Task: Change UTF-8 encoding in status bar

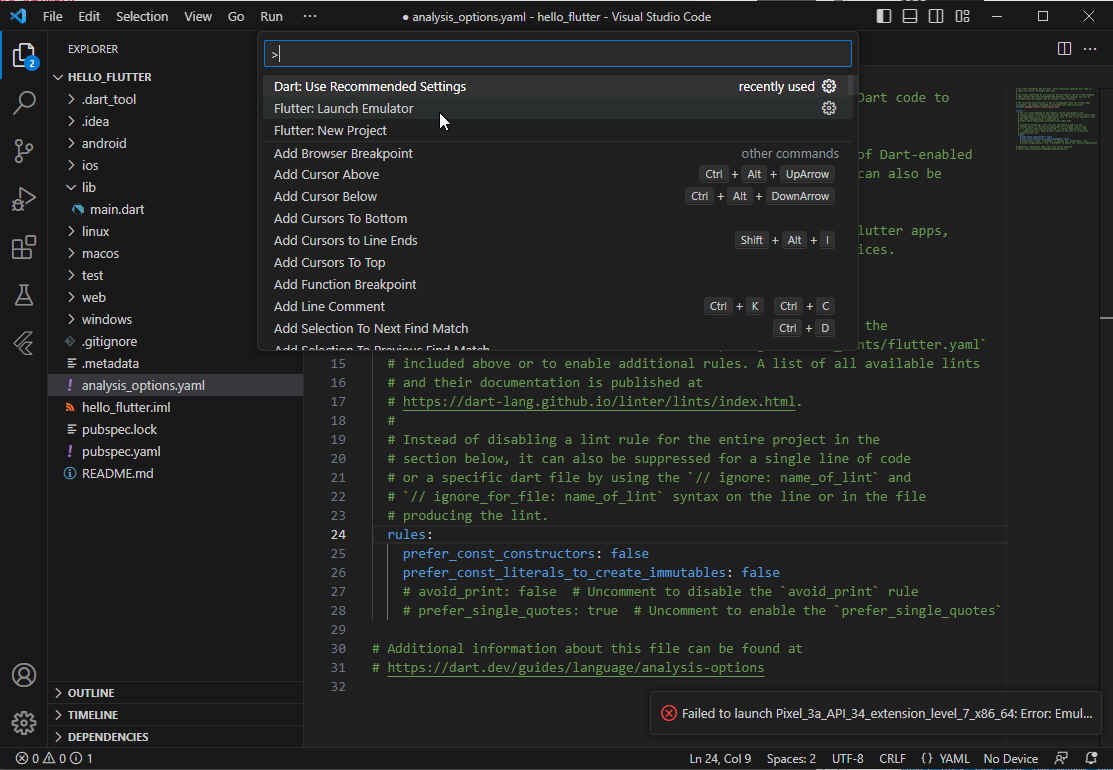Action: point(848,759)
